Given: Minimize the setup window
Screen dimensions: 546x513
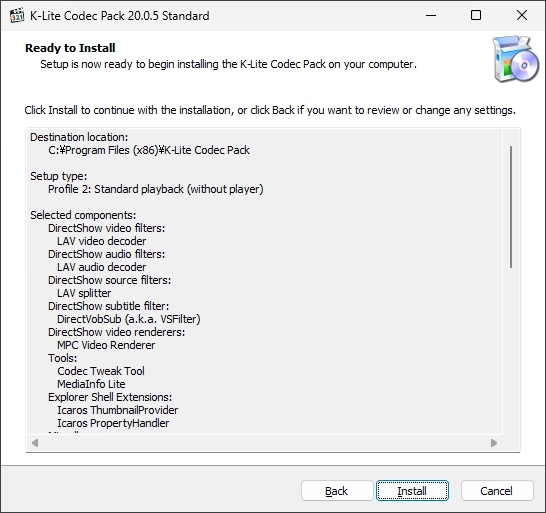Looking at the screenshot, I should [x=431, y=15].
